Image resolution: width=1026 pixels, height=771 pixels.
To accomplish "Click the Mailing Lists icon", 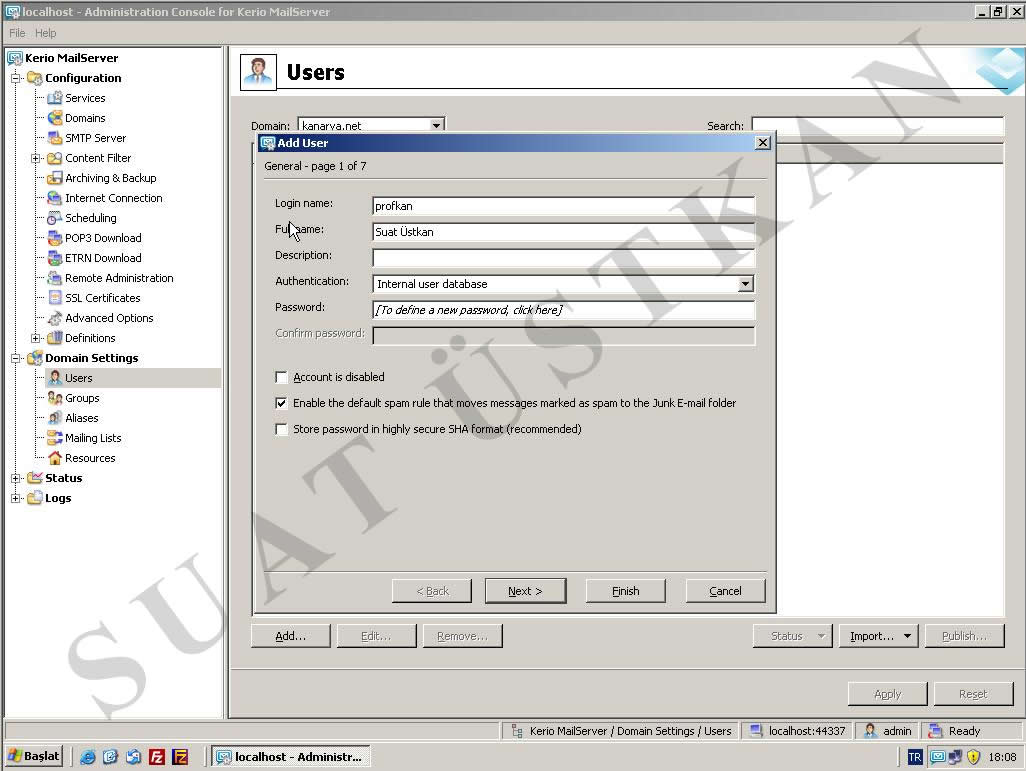I will (55, 438).
